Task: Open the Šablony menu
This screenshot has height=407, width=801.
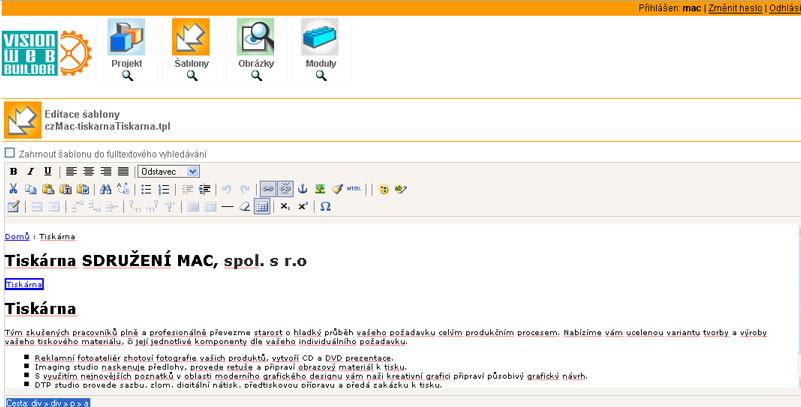Action: 191,47
